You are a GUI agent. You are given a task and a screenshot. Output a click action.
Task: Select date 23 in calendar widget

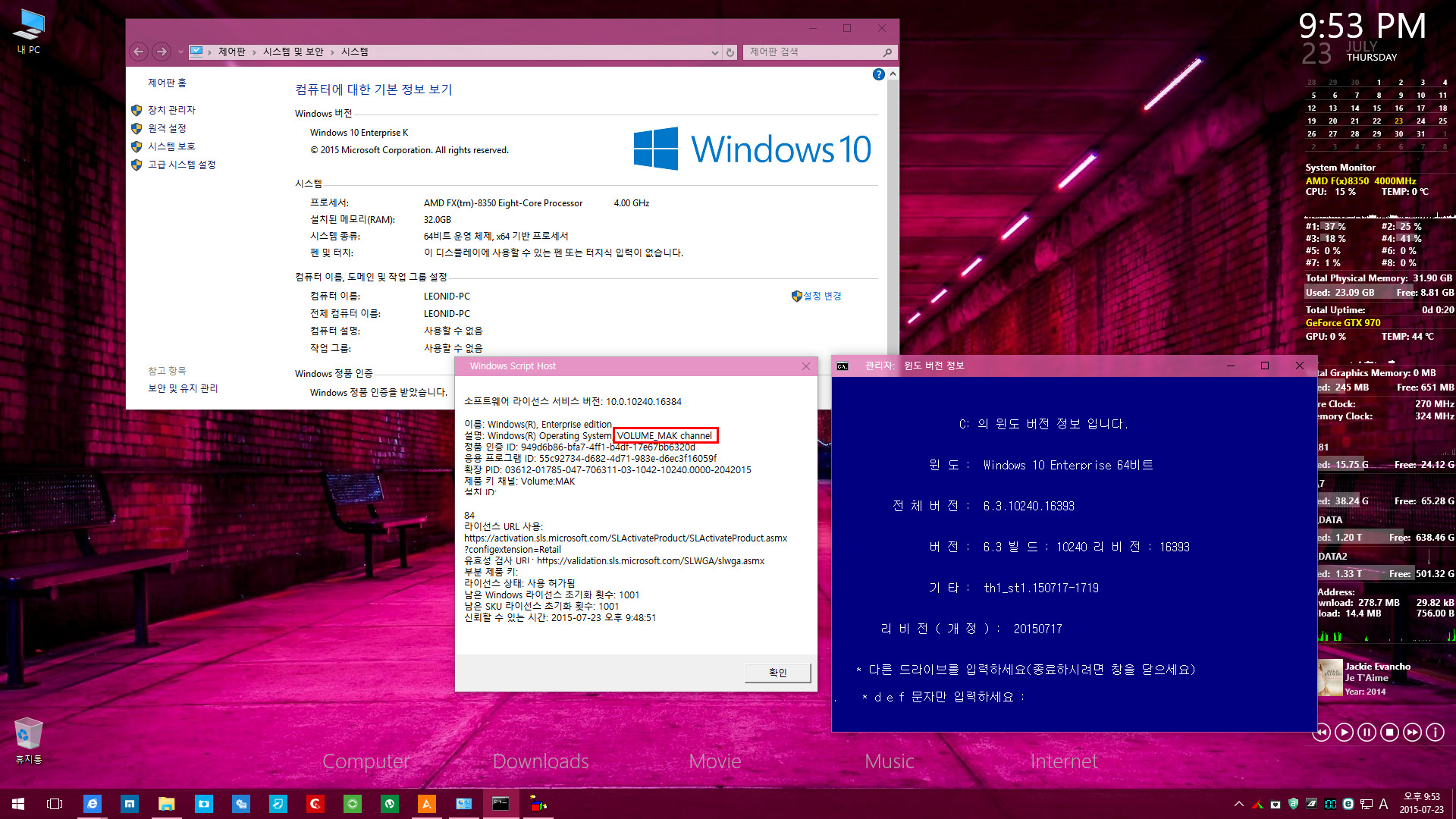tap(1398, 121)
